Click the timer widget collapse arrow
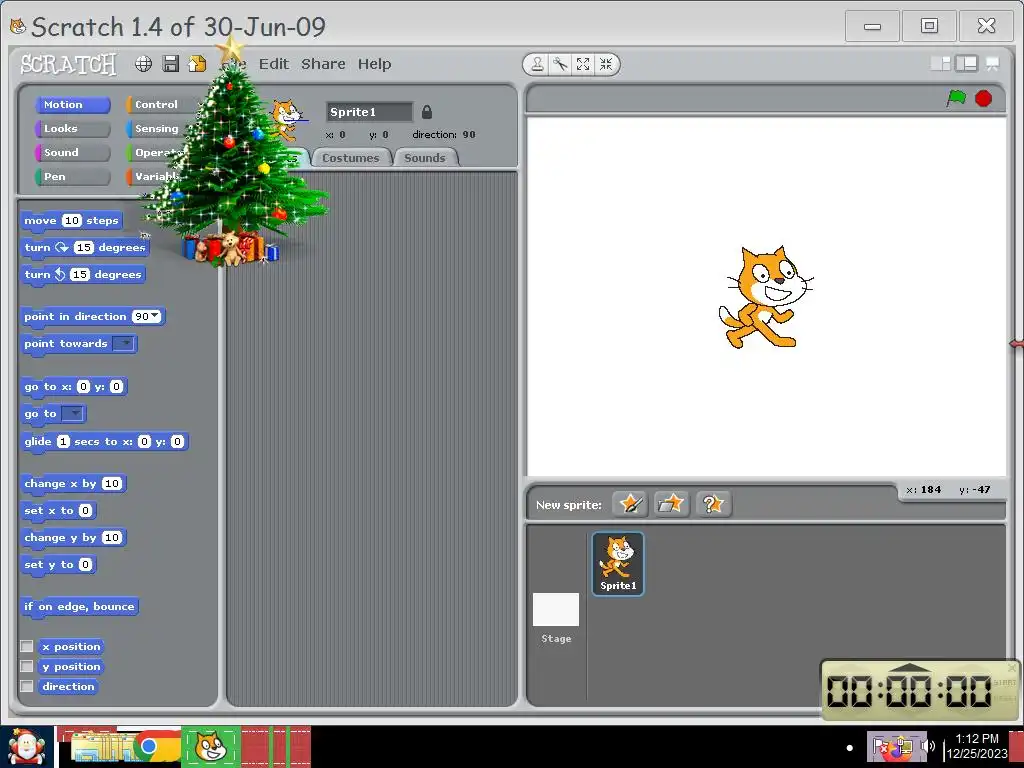 (910, 667)
